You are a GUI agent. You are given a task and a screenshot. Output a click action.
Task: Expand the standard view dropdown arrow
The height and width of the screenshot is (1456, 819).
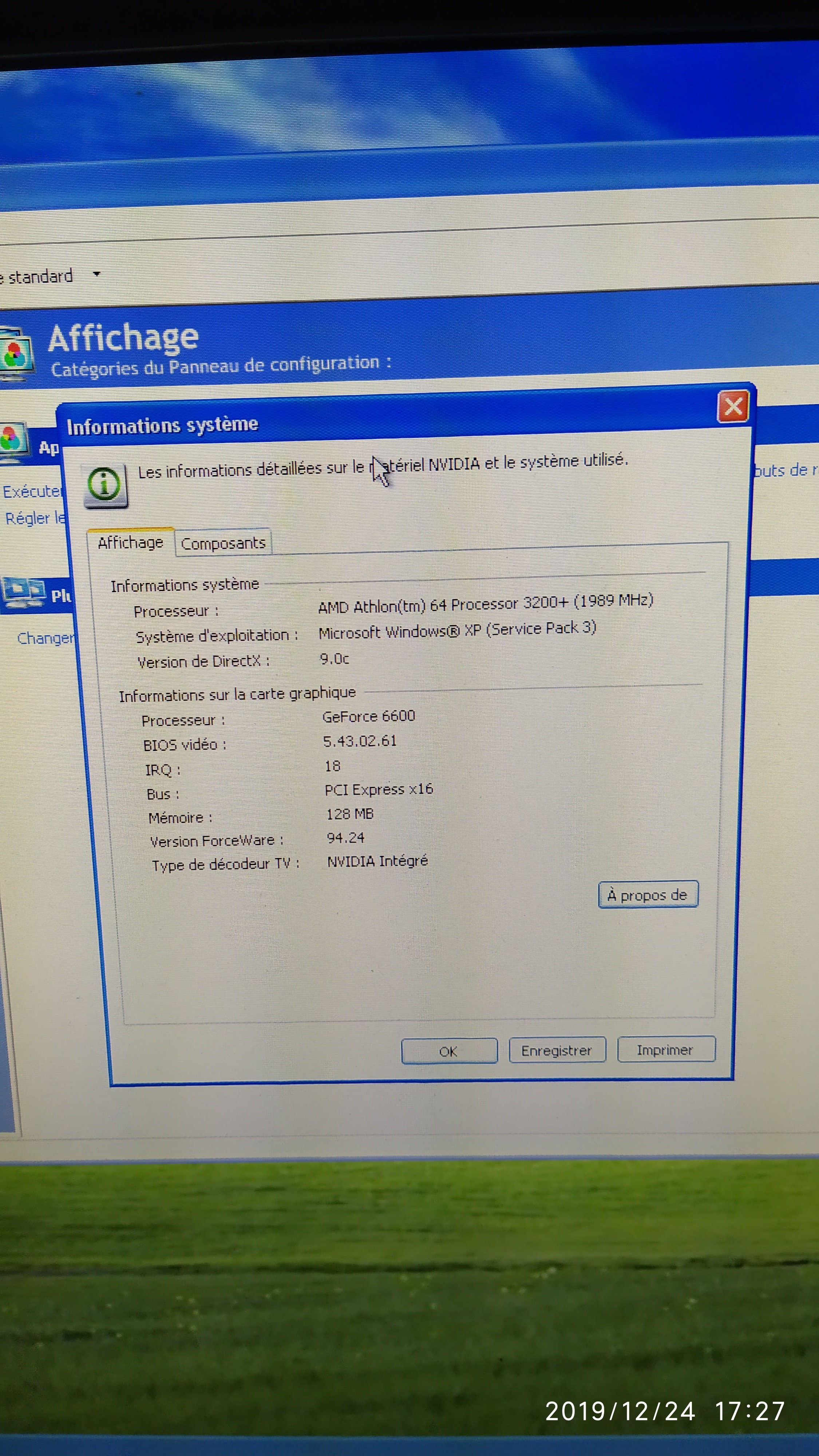point(97,274)
